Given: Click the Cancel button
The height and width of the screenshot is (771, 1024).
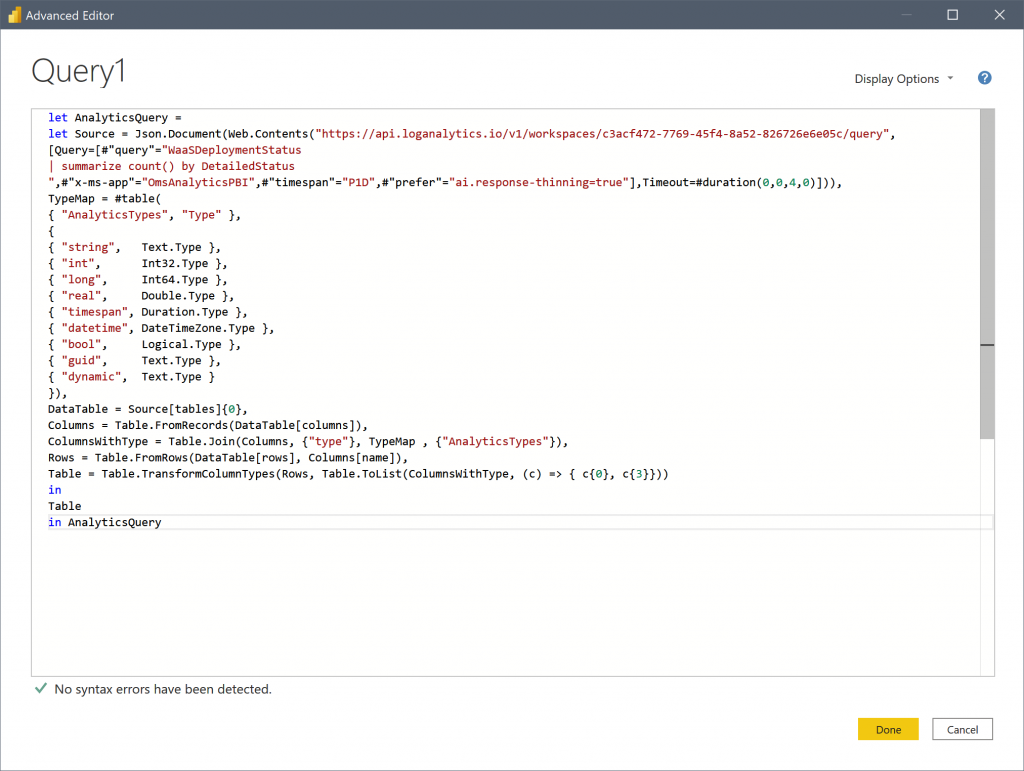Looking at the screenshot, I should coord(962,729).
